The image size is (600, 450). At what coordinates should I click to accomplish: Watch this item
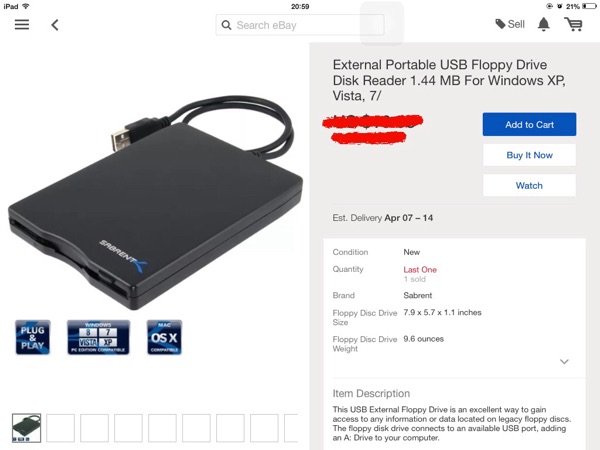click(x=529, y=186)
